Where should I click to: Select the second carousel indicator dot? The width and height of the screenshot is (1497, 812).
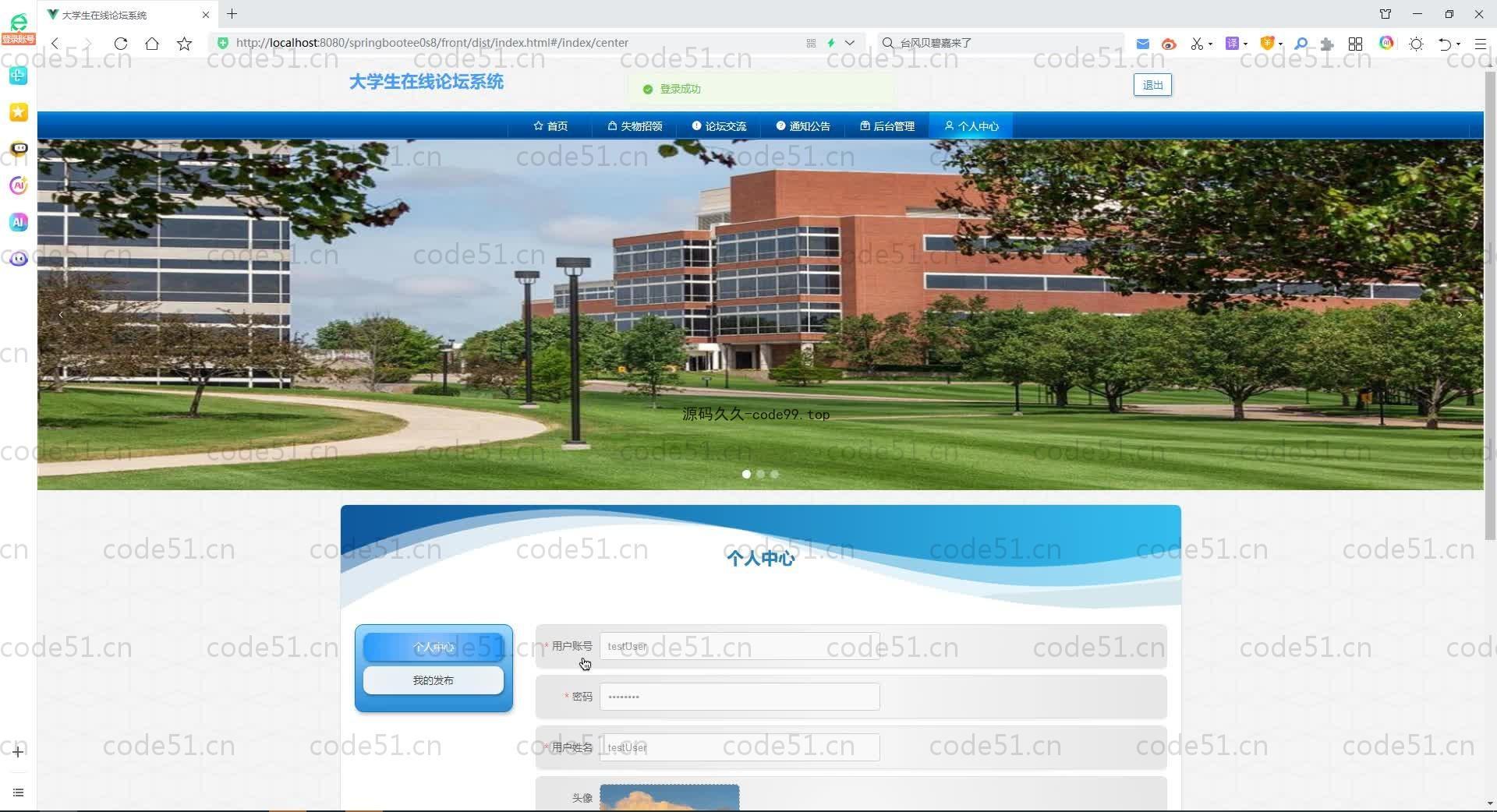(760, 474)
